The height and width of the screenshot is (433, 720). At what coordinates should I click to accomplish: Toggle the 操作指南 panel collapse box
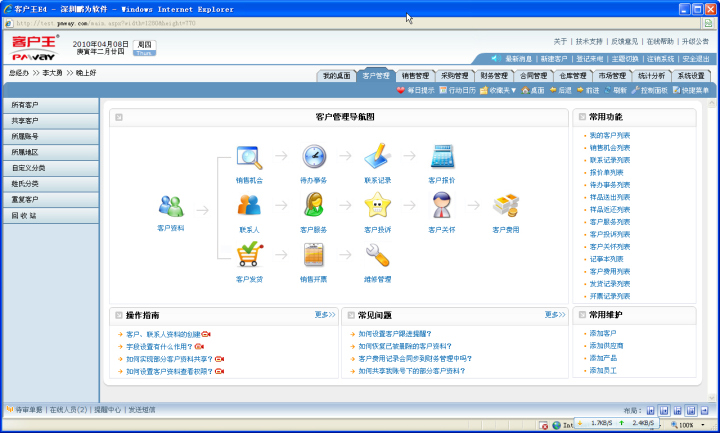pos(119,315)
